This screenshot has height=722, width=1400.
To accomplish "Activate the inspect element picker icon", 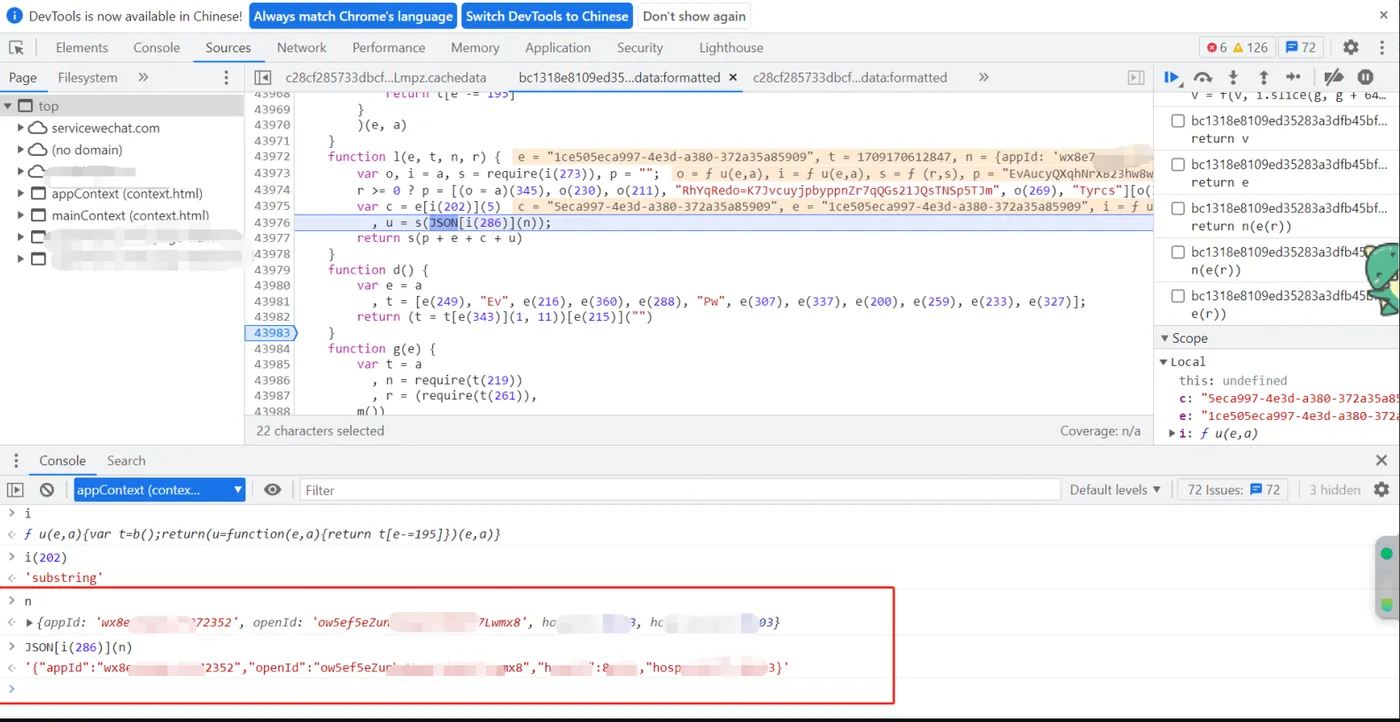I will pyautogui.click(x=16, y=47).
